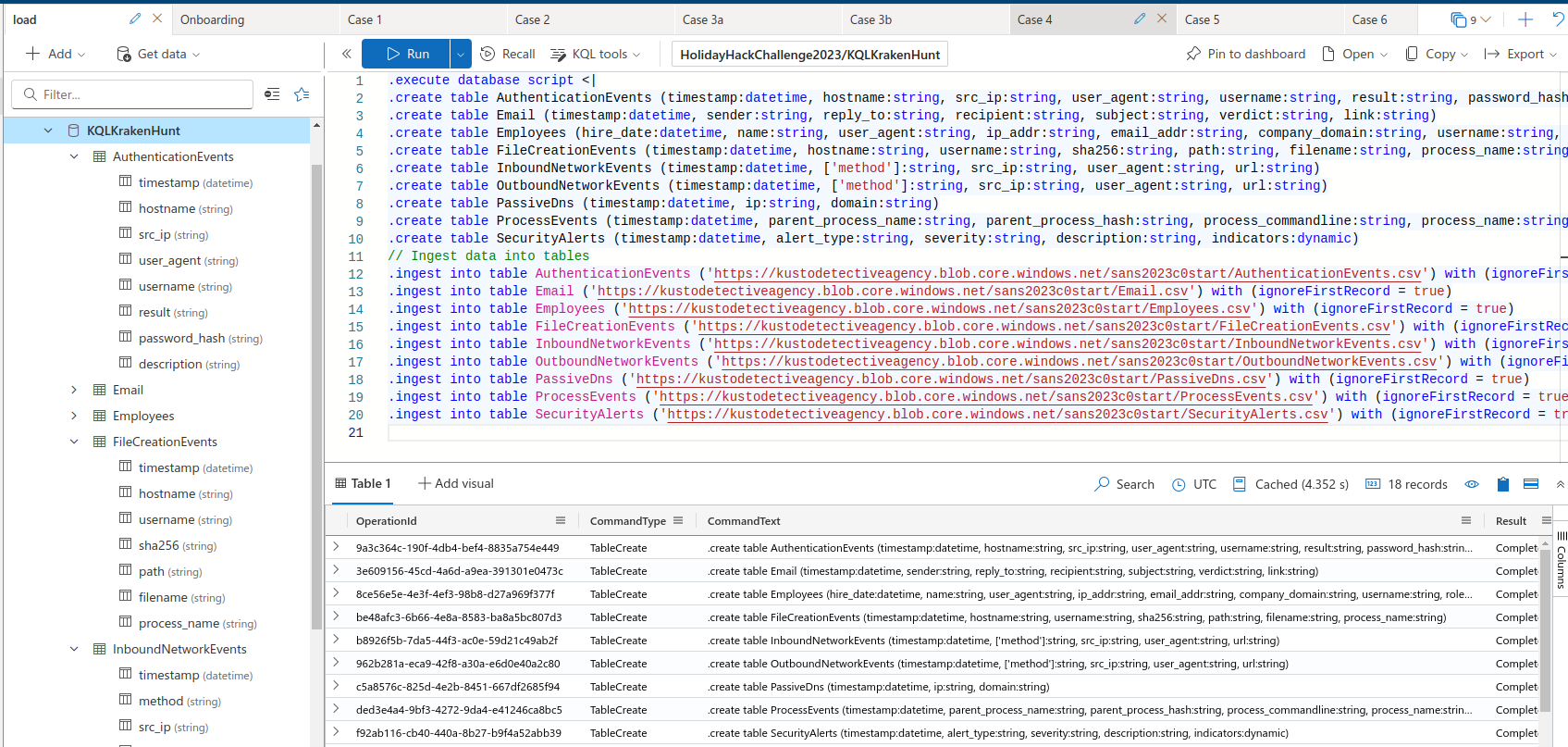Open the KQL tools menu
Screen dimensions: 1568x747
tap(596, 54)
